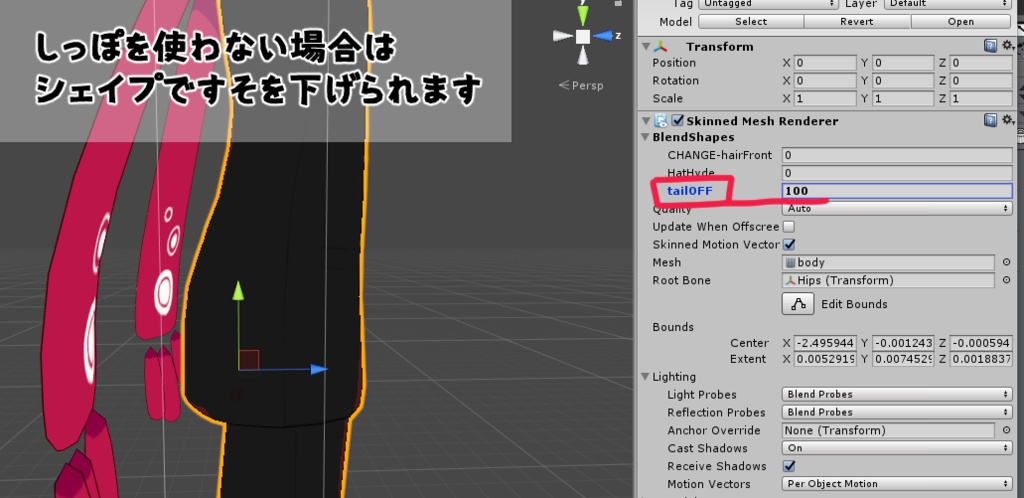Screen dimensions: 1024x498
Task: Collapse the Lighting foldout
Action: (646, 377)
